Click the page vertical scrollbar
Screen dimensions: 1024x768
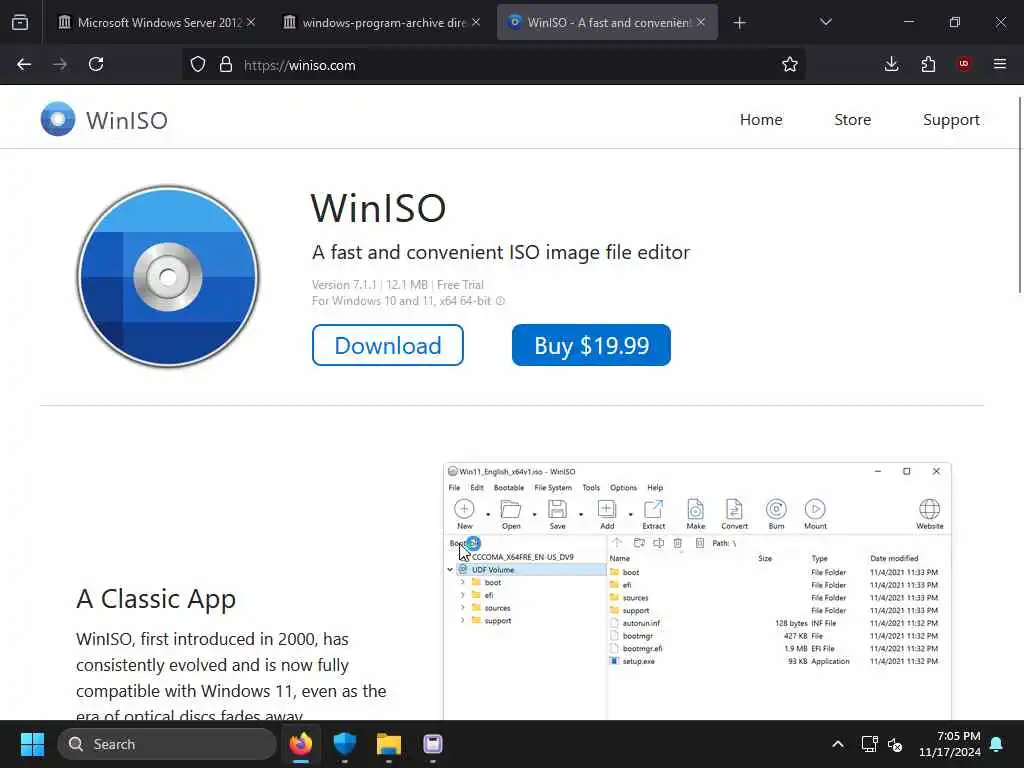pos(1019,196)
